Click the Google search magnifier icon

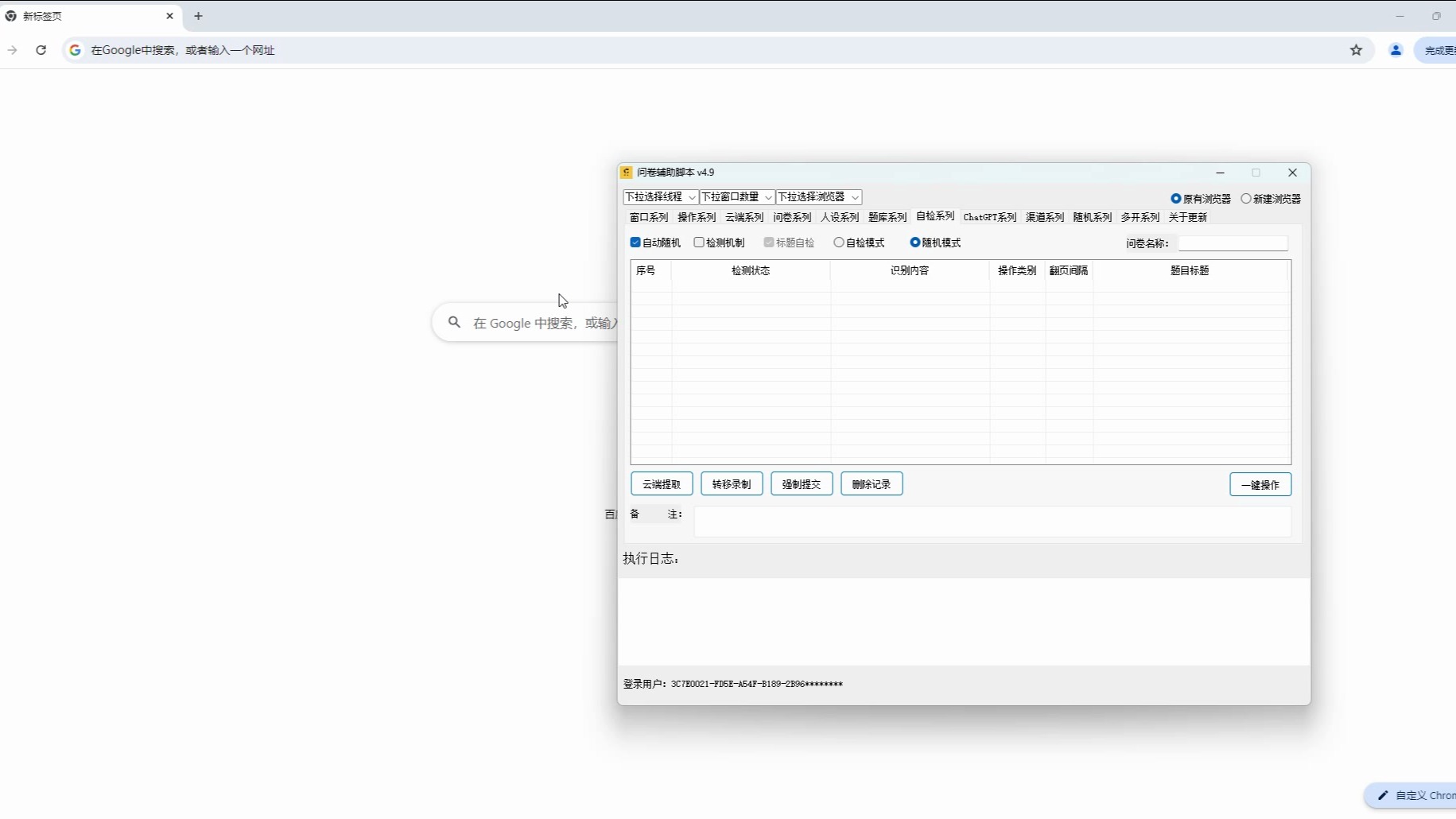[x=454, y=322]
